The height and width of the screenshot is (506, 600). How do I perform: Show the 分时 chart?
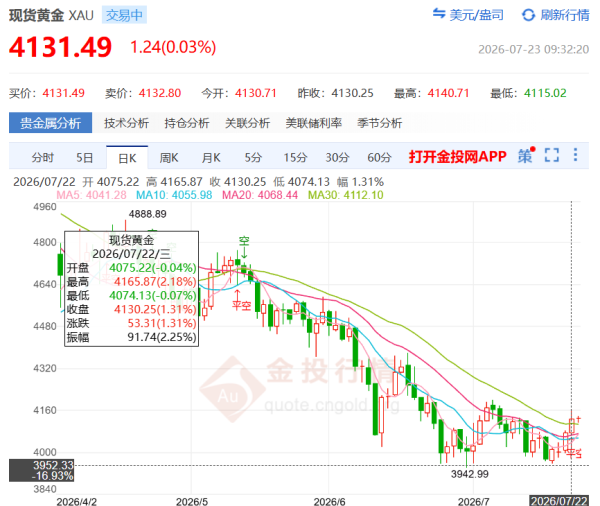pos(42,157)
